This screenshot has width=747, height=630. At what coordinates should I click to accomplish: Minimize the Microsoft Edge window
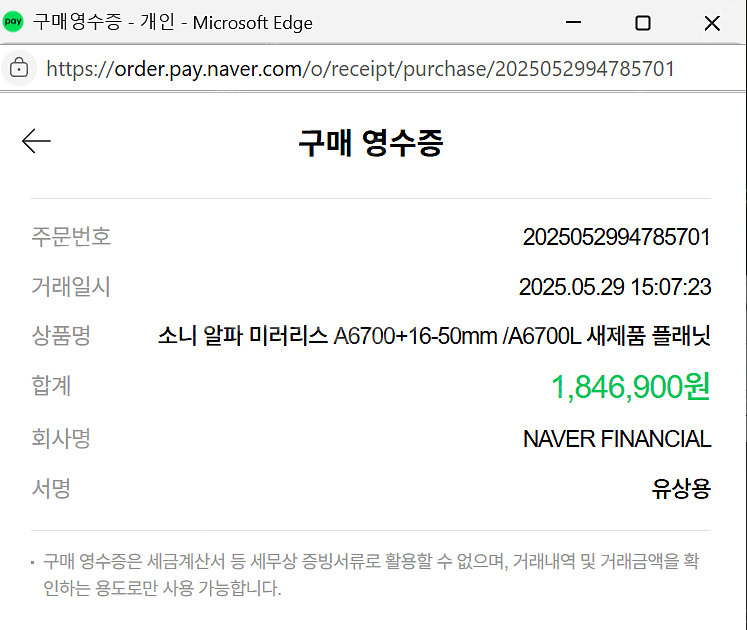573,22
